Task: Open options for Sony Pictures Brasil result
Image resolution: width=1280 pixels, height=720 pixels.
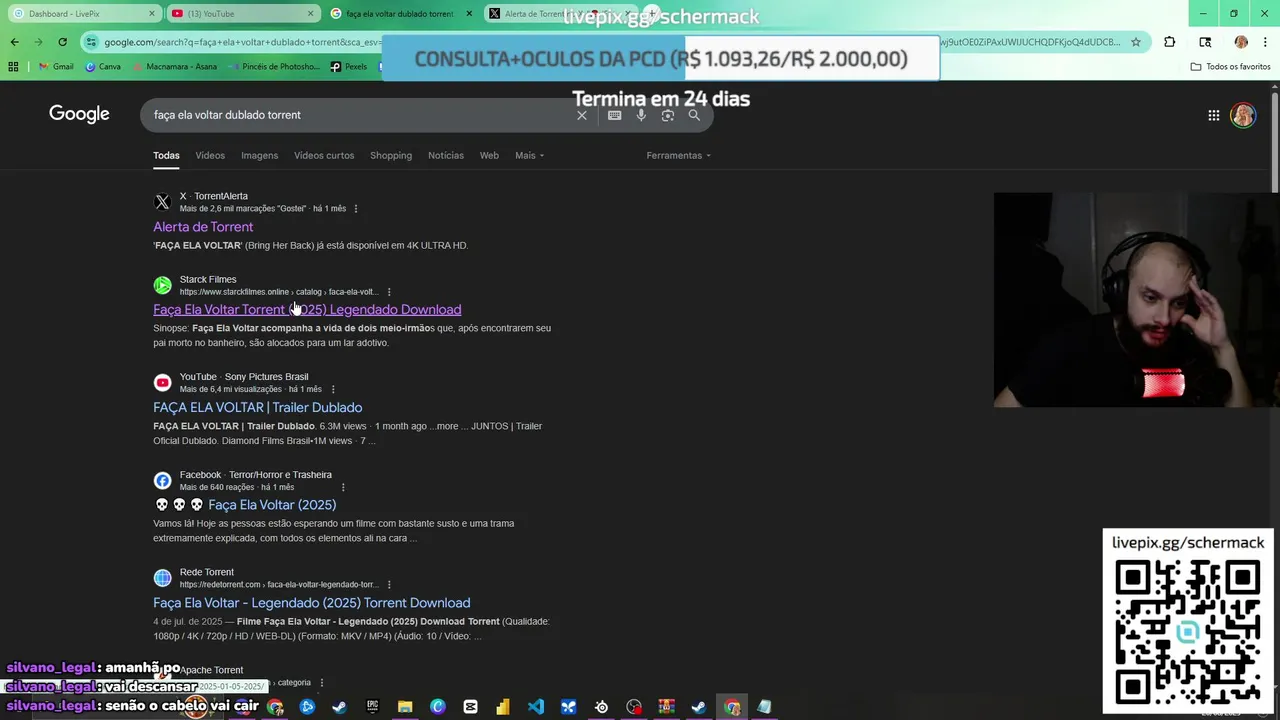Action: (x=333, y=389)
